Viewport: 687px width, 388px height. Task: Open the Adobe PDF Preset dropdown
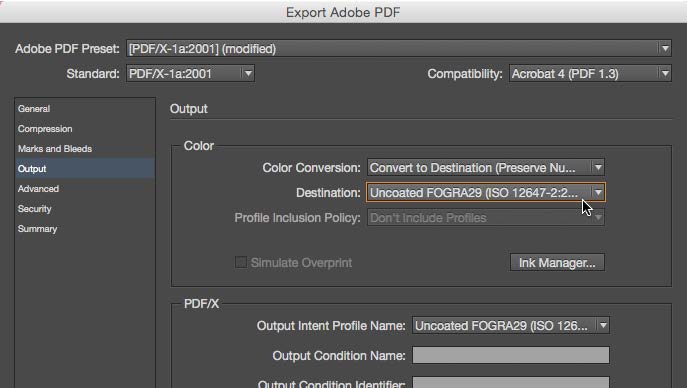tap(399, 49)
